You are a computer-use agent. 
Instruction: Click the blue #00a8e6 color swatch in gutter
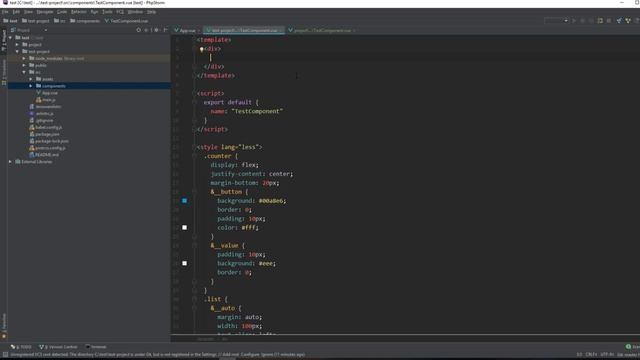(x=184, y=201)
